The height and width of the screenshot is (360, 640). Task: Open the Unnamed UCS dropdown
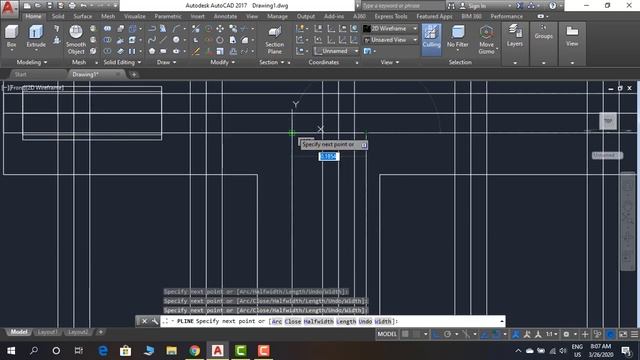[336, 51]
